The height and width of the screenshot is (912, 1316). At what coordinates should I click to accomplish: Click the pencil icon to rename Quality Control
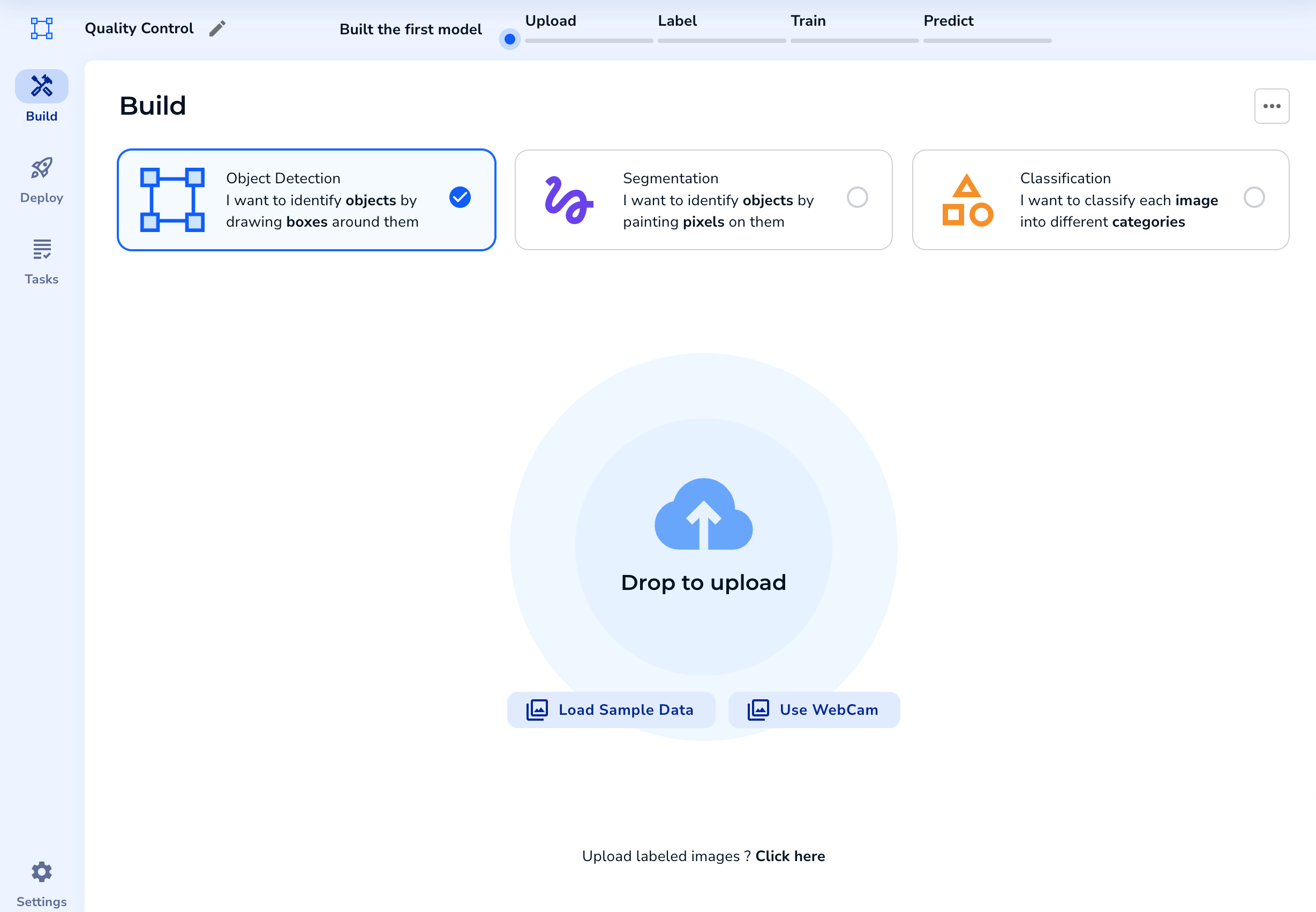[217, 28]
